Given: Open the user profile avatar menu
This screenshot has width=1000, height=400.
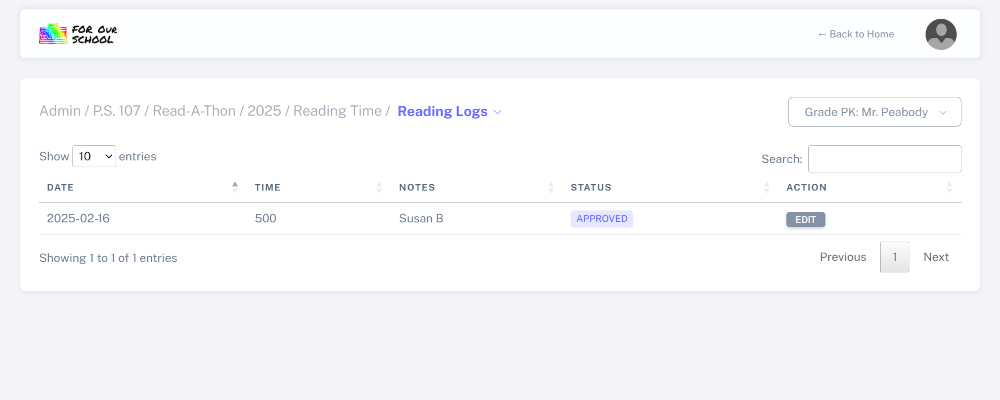Looking at the screenshot, I should pos(941,34).
